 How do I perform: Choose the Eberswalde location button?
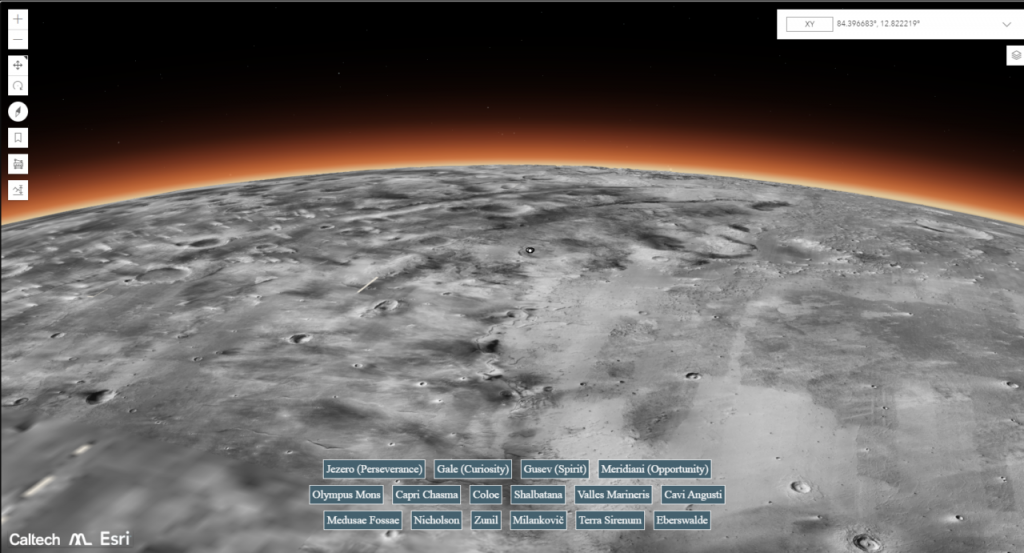click(682, 521)
